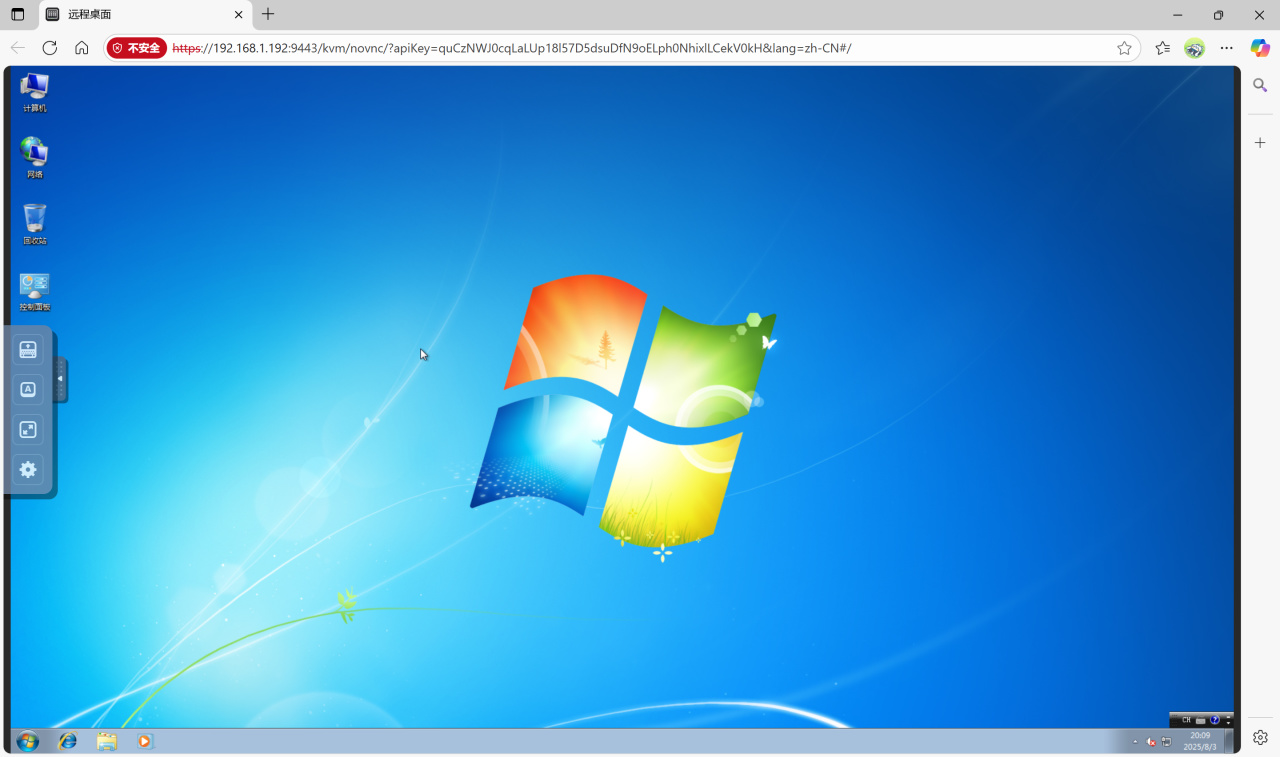Viewport: 1280px width, 757px height.
Task: Open remote desktop settings gear in sidebar
Action: point(28,469)
